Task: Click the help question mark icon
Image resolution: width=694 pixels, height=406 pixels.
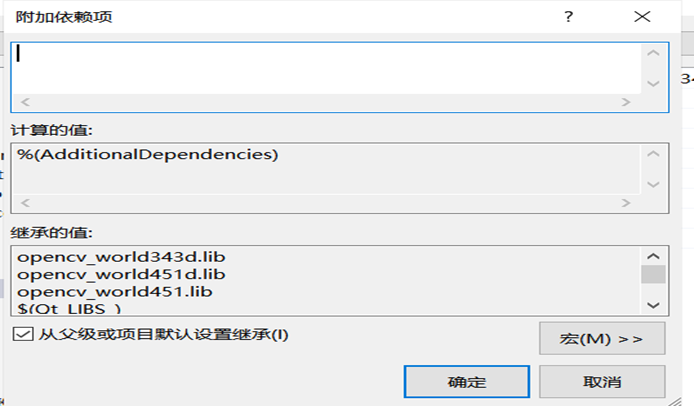Action: click(569, 17)
